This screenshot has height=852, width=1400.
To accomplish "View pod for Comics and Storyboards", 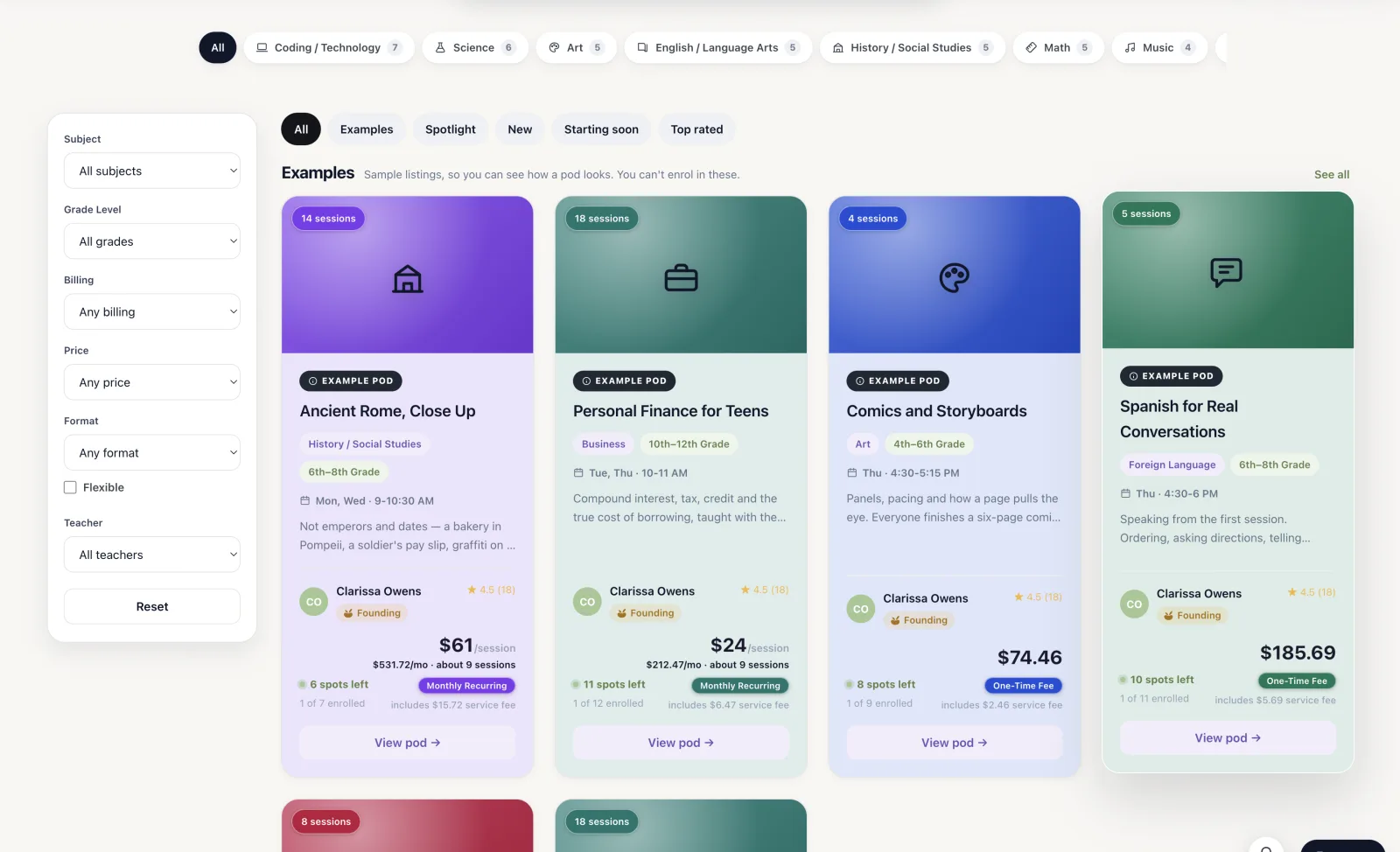I will pyautogui.click(x=955, y=743).
